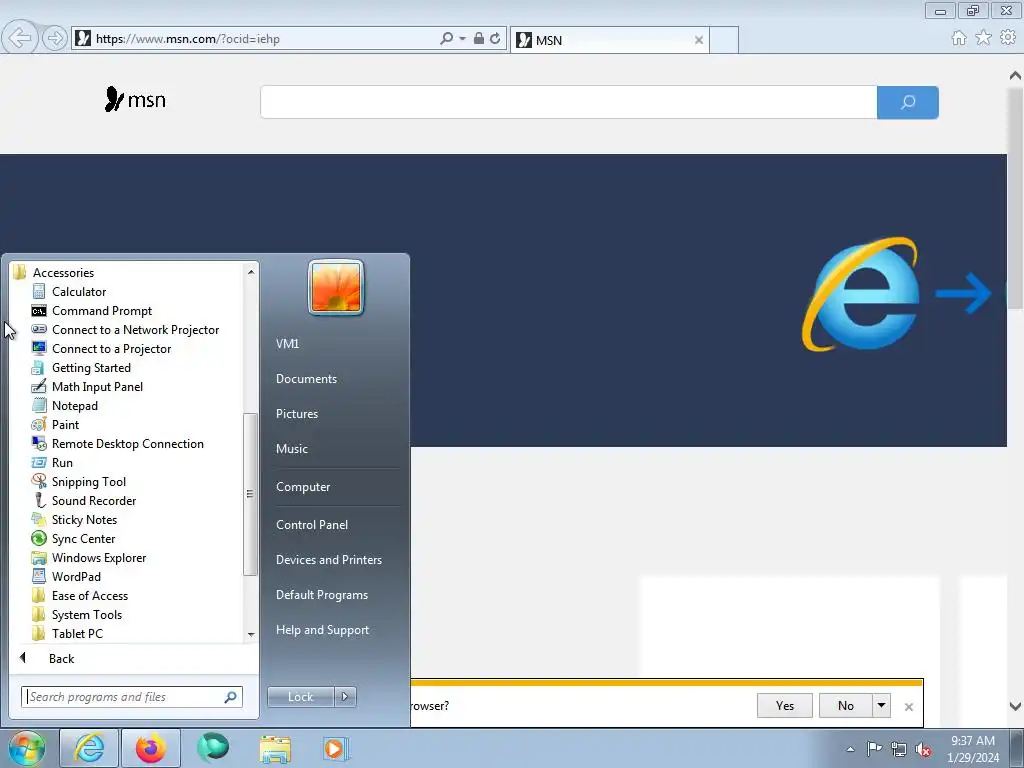1024x768 pixels.
Task: Open Getting Started
Action: [x=91, y=368]
